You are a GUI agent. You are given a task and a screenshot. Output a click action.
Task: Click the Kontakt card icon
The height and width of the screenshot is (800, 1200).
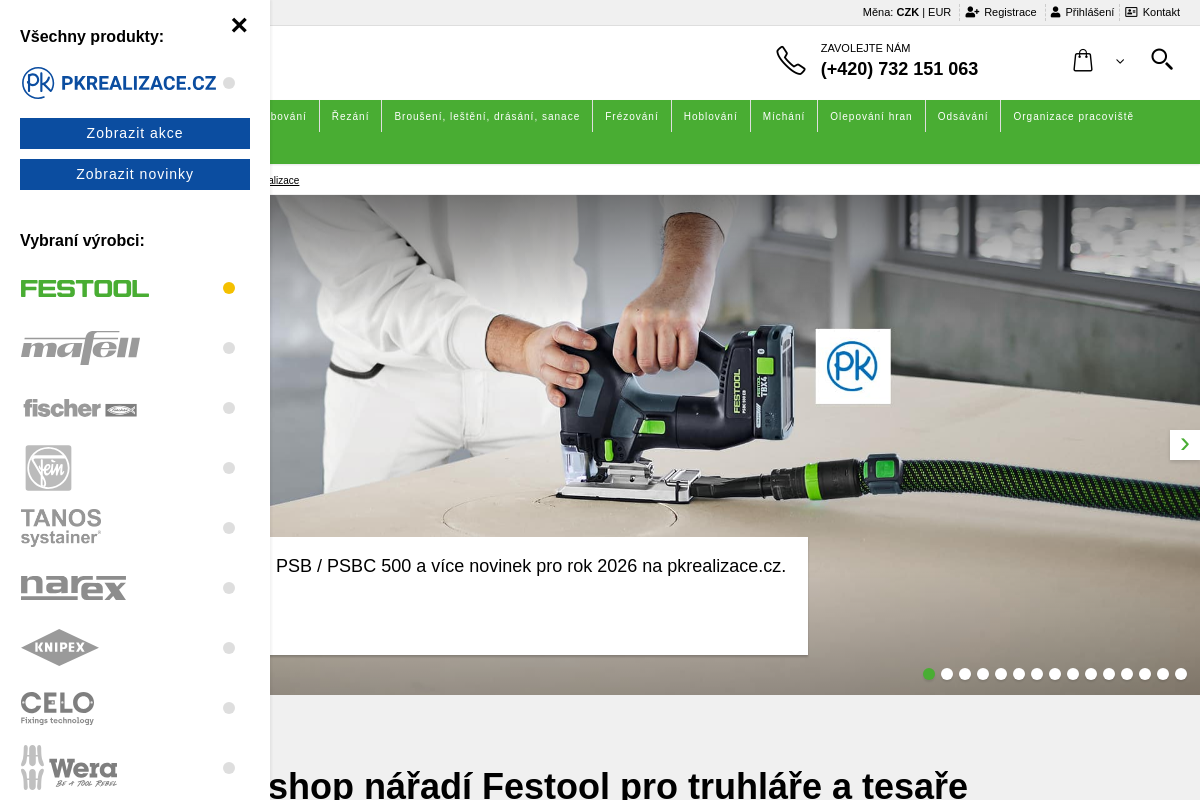point(1131,12)
